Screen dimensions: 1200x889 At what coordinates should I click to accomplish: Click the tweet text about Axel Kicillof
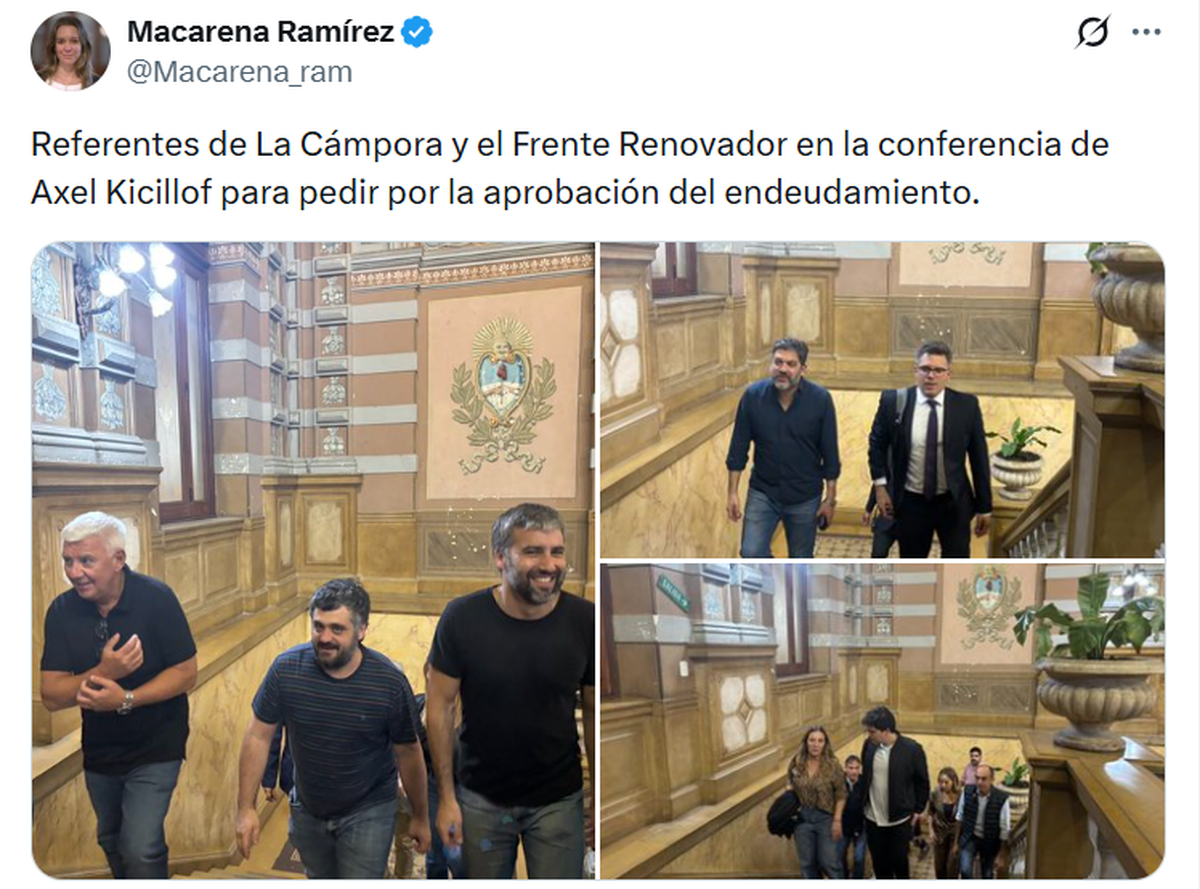coord(570,169)
